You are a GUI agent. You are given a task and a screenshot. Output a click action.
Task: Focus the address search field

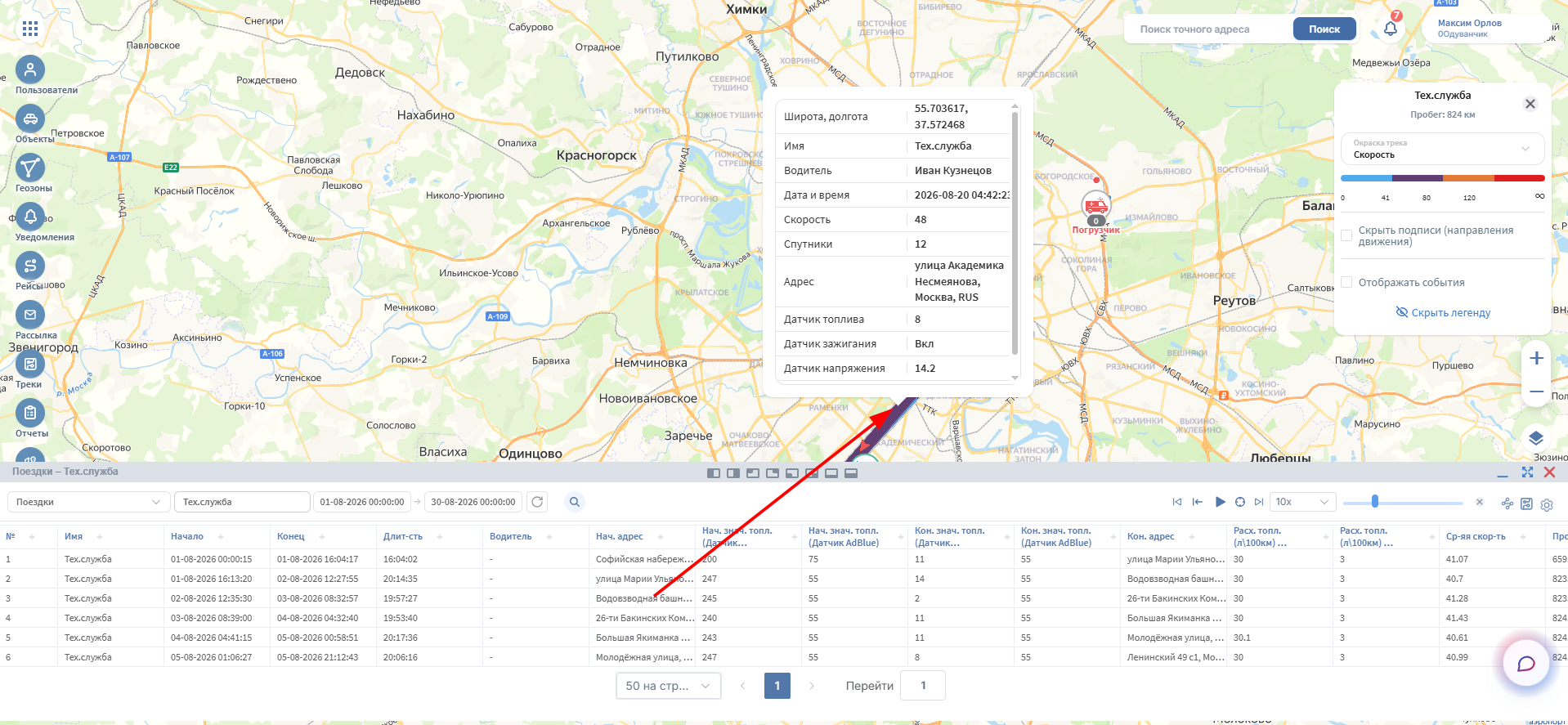pyautogui.click(x=1208, y=29)
